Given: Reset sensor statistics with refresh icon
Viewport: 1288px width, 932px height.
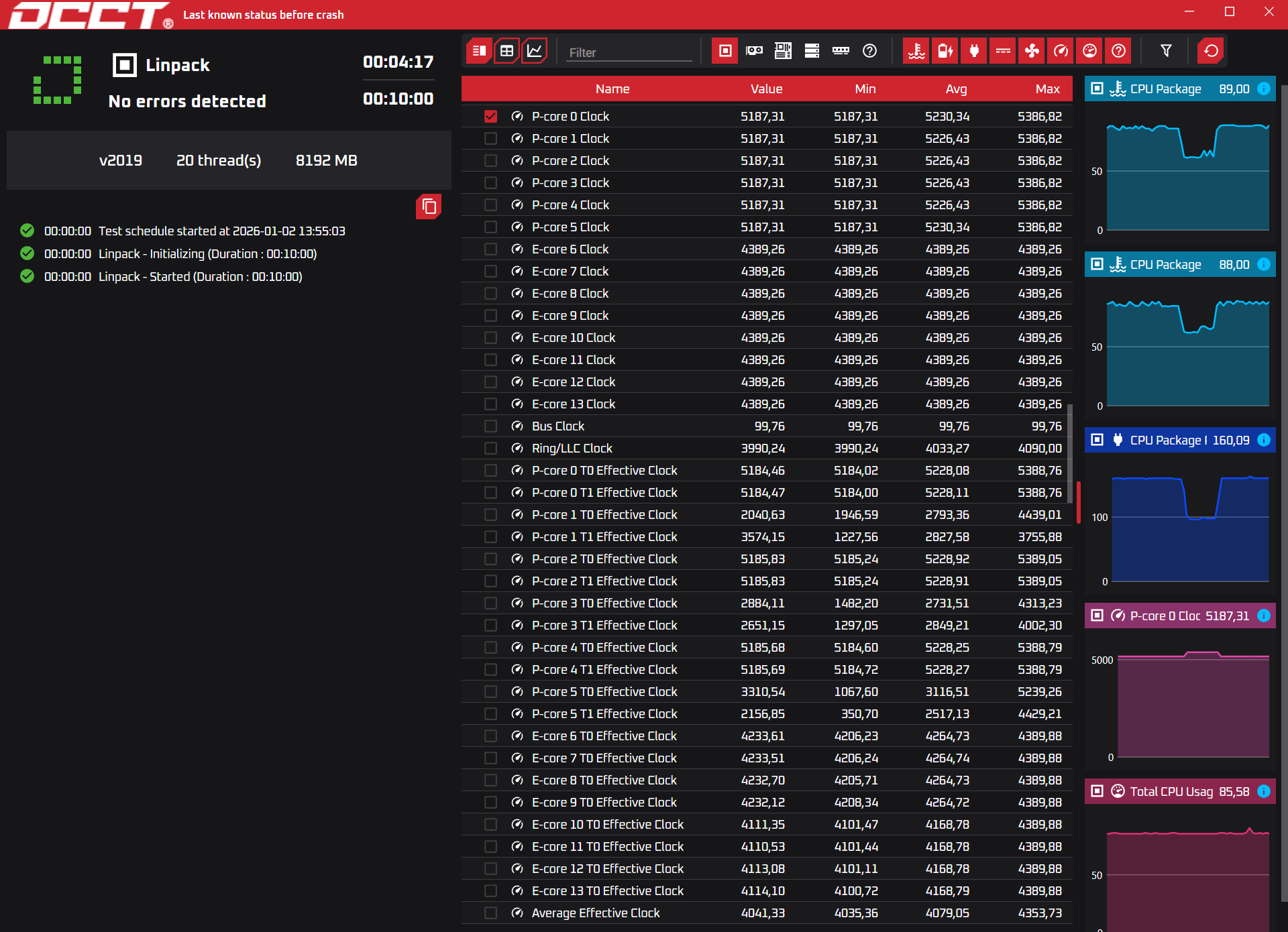Looking at the screenshot, I should (1211, 51).
